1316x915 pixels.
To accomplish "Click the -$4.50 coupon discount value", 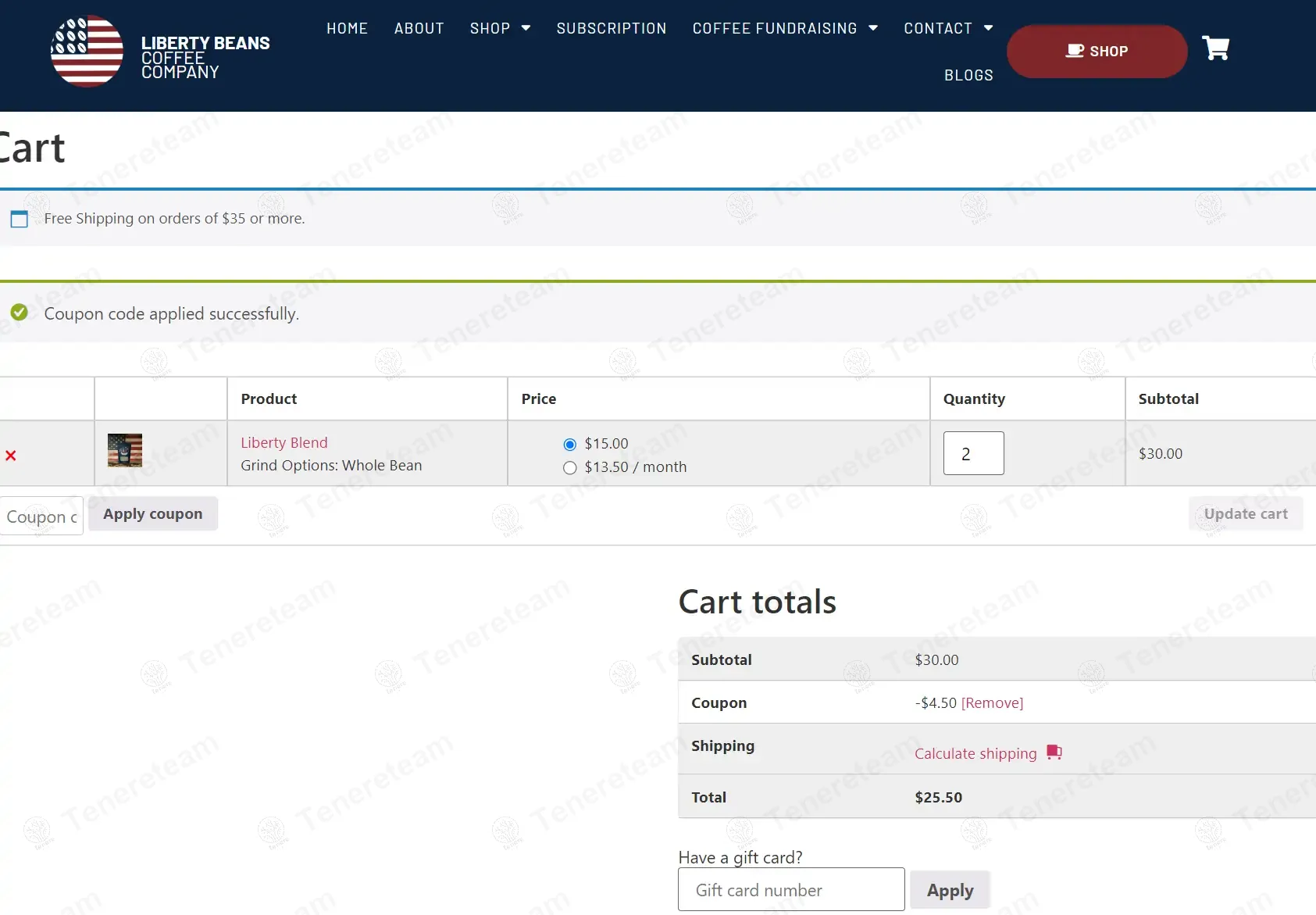I will tap(936, 702).
